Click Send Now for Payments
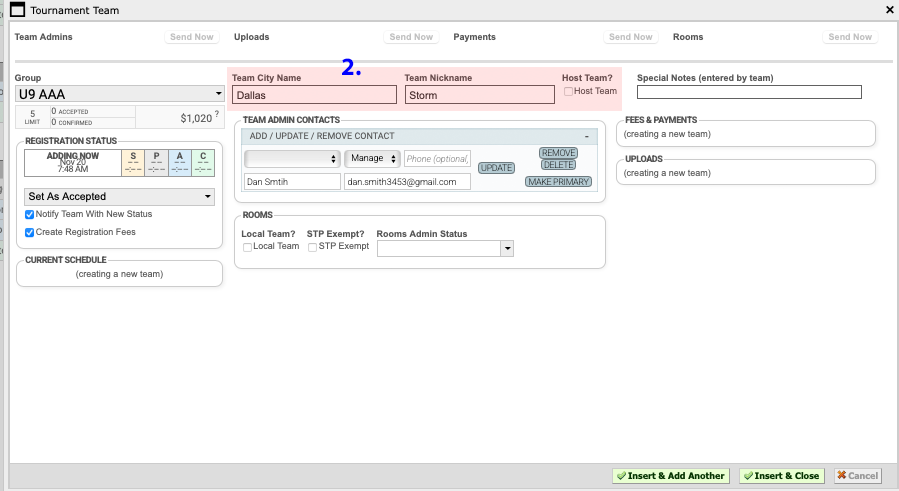The width and height of the screenshot is (899, 491). click(x=631, y=37)
